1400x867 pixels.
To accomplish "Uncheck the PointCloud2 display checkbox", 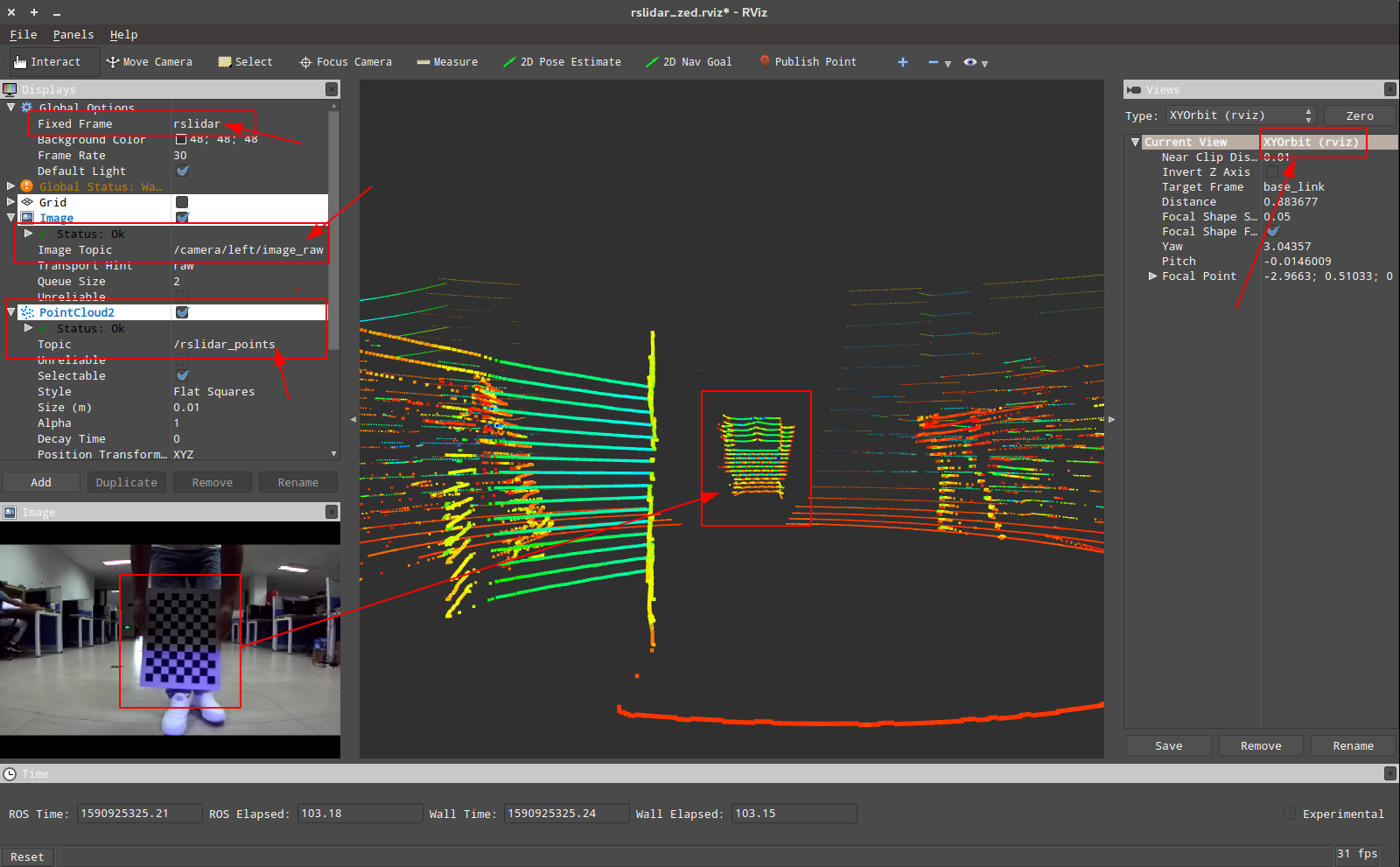I will (x=182, y=312).
